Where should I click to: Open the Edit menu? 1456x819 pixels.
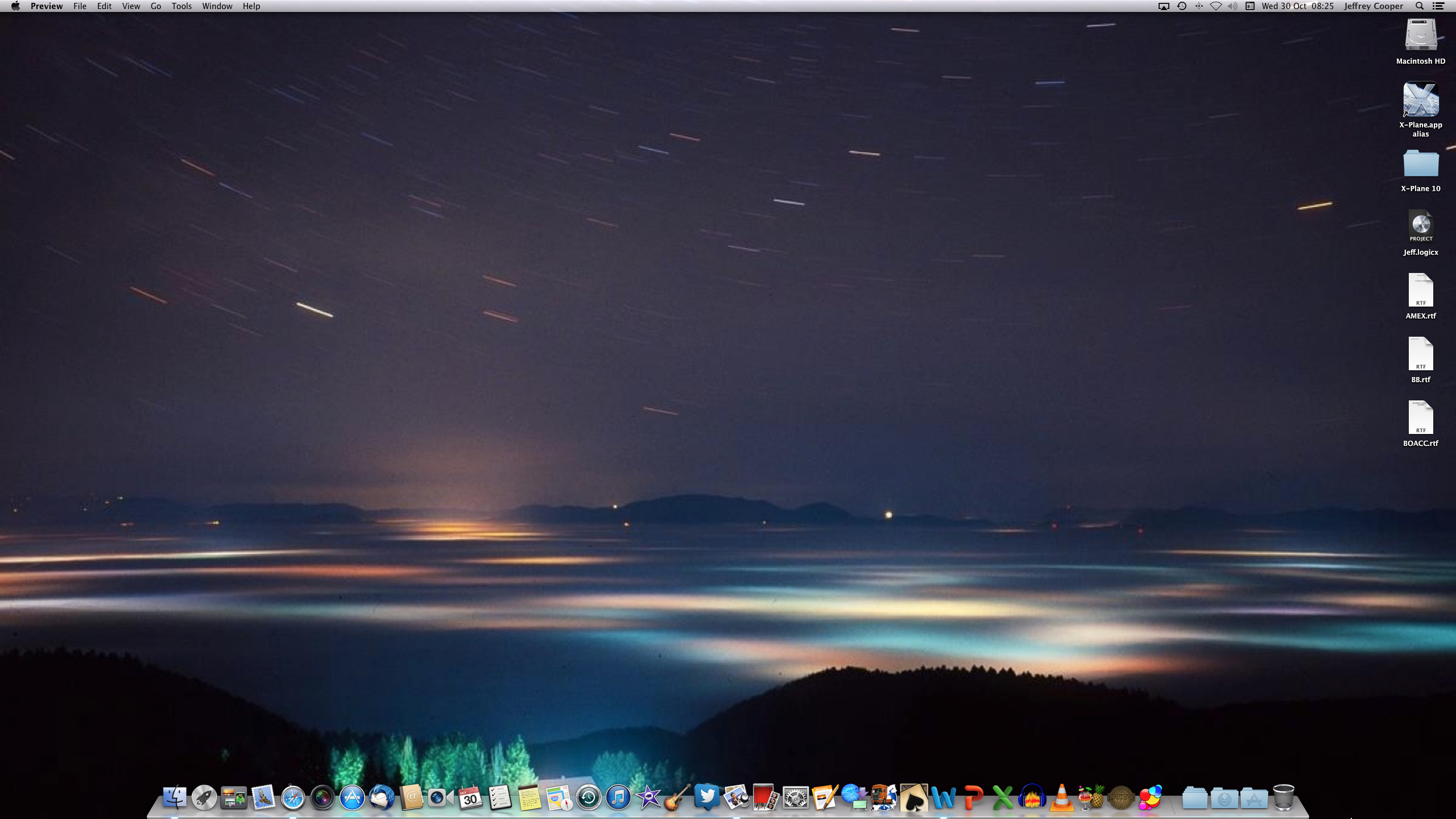click(104, 6)
